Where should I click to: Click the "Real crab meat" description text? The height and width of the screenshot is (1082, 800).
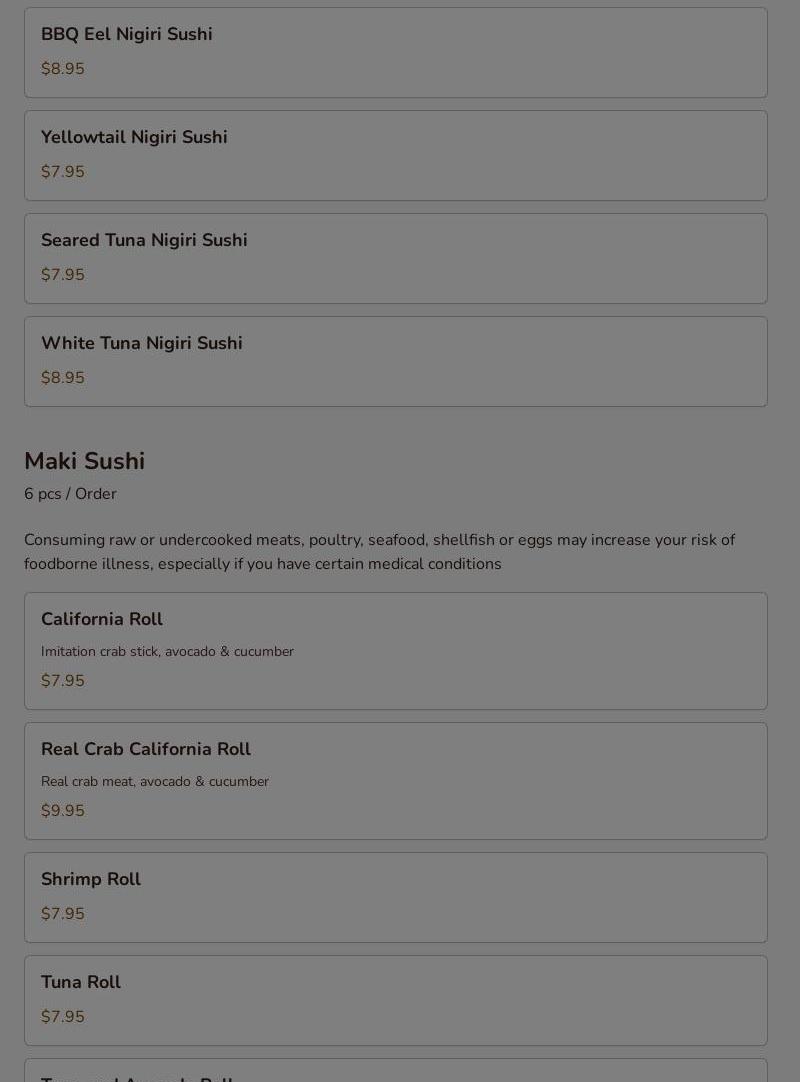pyautogui.click(x=155, y=781)
